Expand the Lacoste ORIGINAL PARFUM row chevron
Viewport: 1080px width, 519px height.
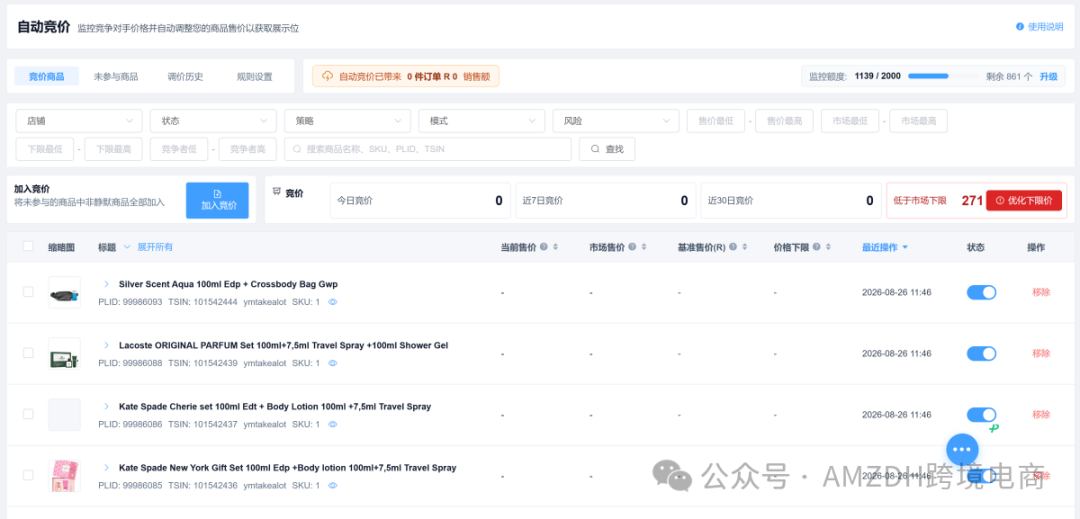(106, 345)
